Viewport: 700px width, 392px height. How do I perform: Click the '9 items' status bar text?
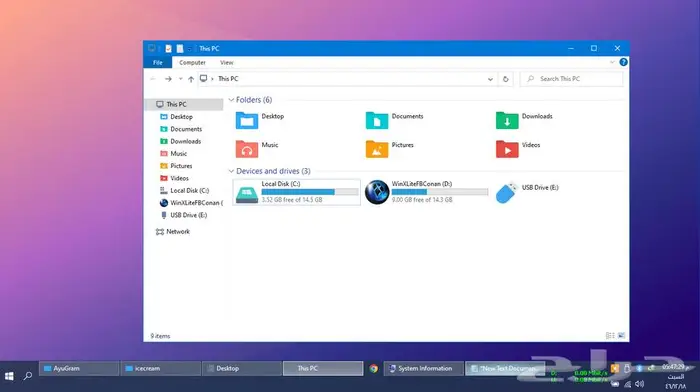click(x=160, y=336)
